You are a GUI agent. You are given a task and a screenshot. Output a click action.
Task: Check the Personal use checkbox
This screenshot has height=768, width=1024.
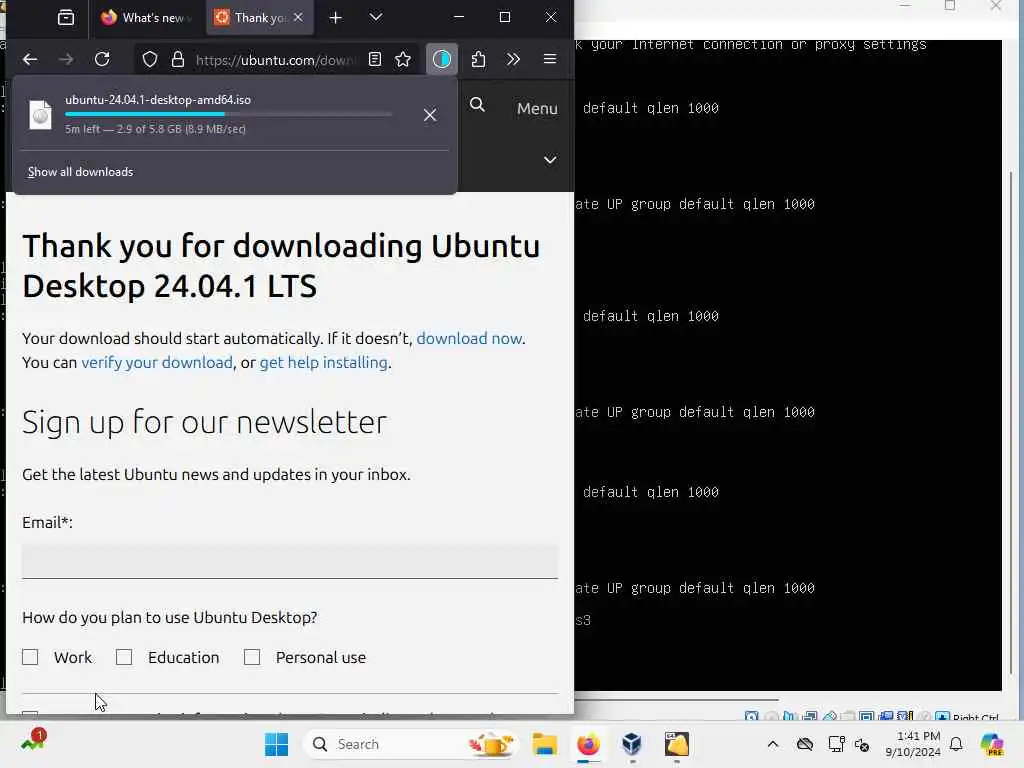click(x=252, y=657)
